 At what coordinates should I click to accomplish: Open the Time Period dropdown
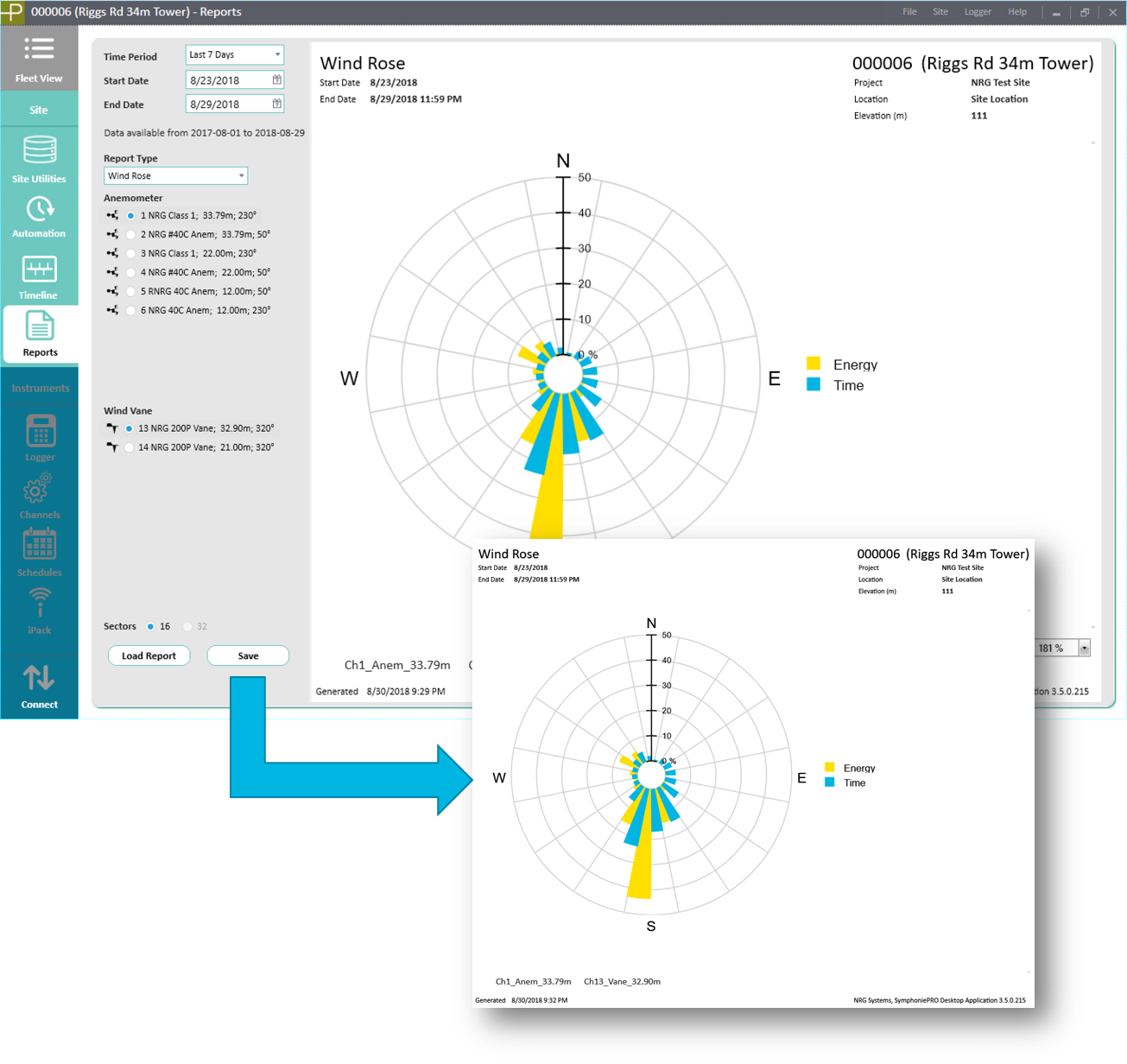point(234,54)
